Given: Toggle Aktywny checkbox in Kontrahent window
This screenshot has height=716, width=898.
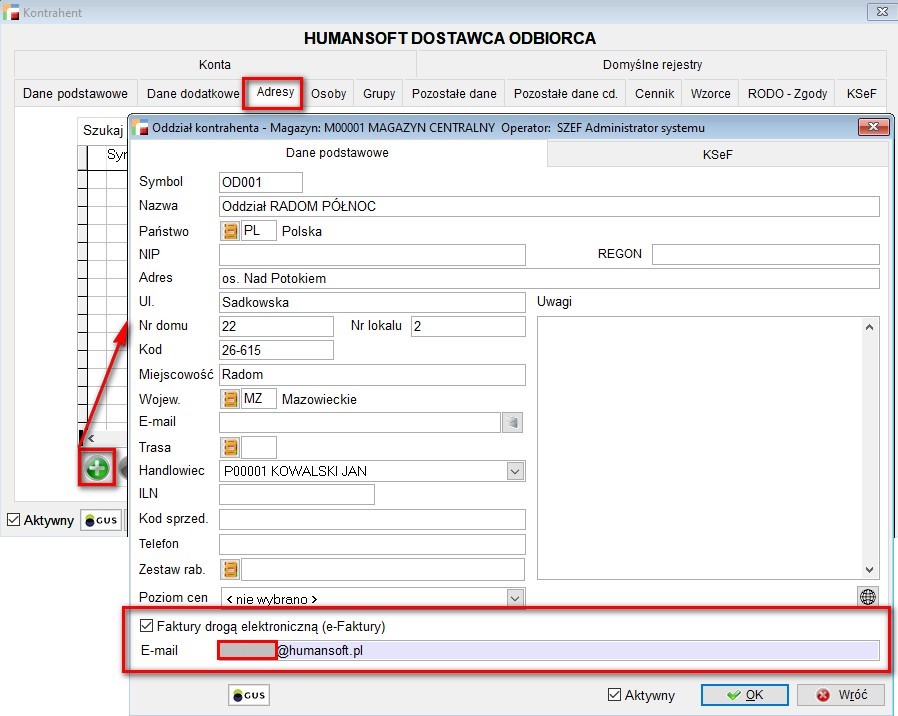Looking at the screenshot, I should (13, 520).
